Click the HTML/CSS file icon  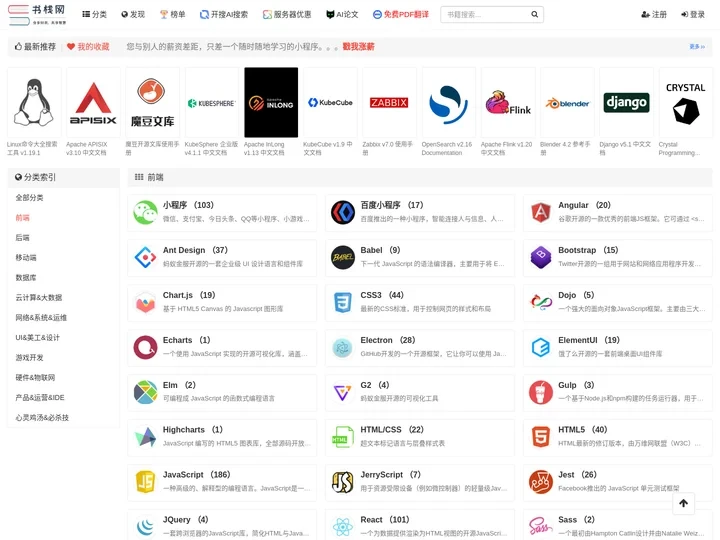(343, 437)
